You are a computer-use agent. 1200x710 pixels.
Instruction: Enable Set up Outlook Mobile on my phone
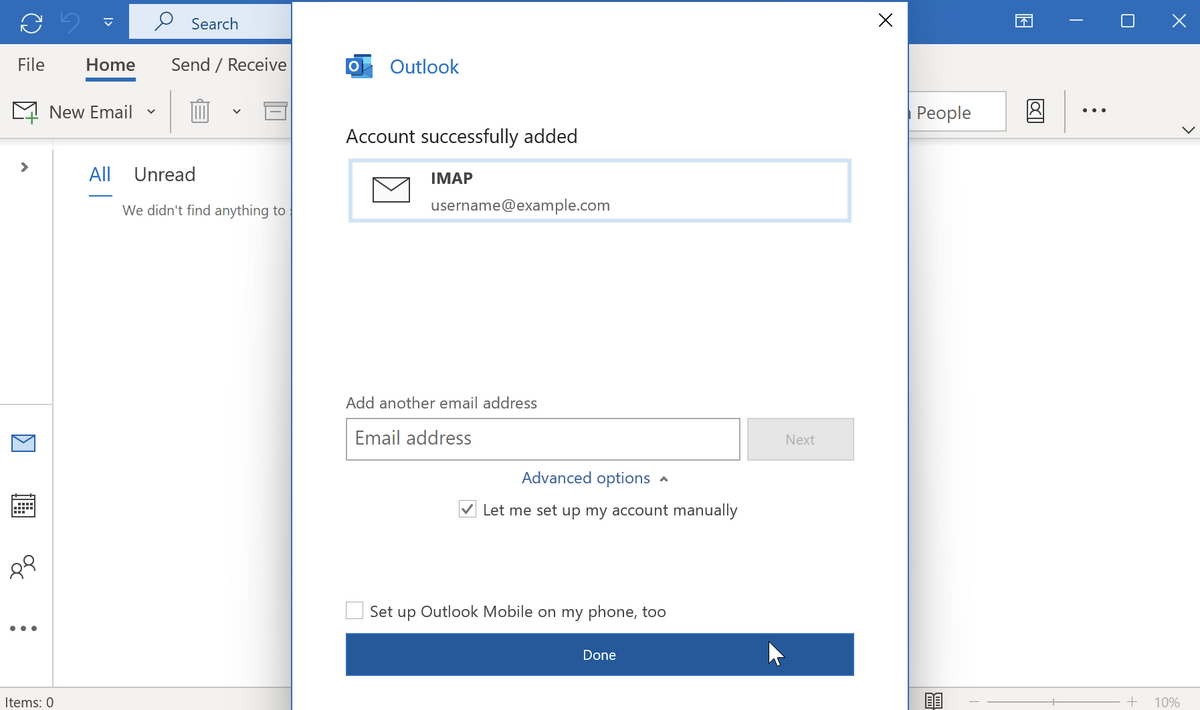pos(354,610)
